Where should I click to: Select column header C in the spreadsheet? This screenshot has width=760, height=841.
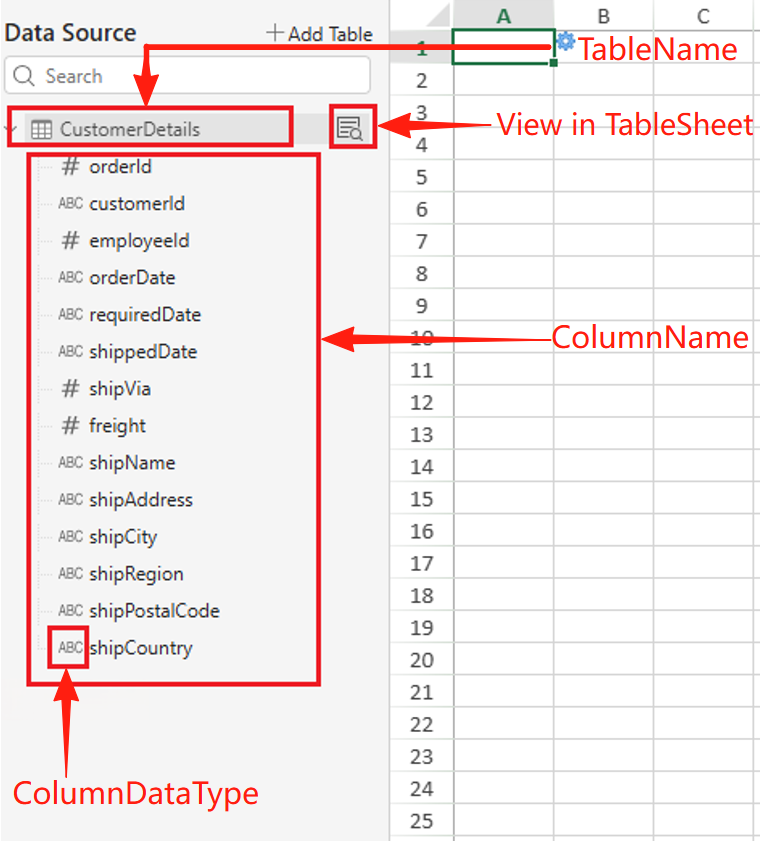[x=704, y=15]
